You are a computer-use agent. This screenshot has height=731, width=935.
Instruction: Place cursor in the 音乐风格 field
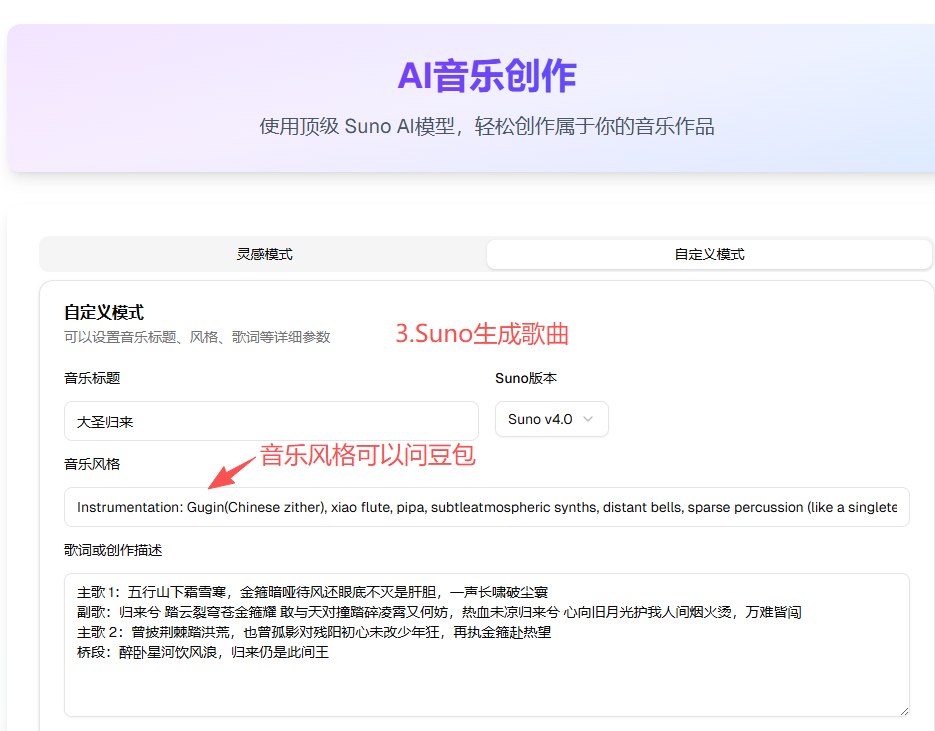click(x=486, y=507)
